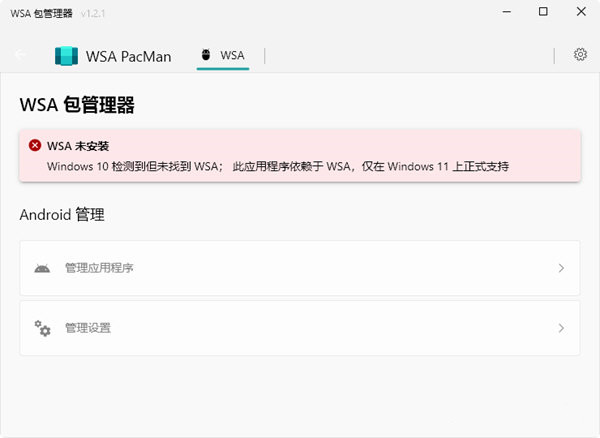Maximize the window
The width and height of the screenshot is (600, 438).
(543, 12)
